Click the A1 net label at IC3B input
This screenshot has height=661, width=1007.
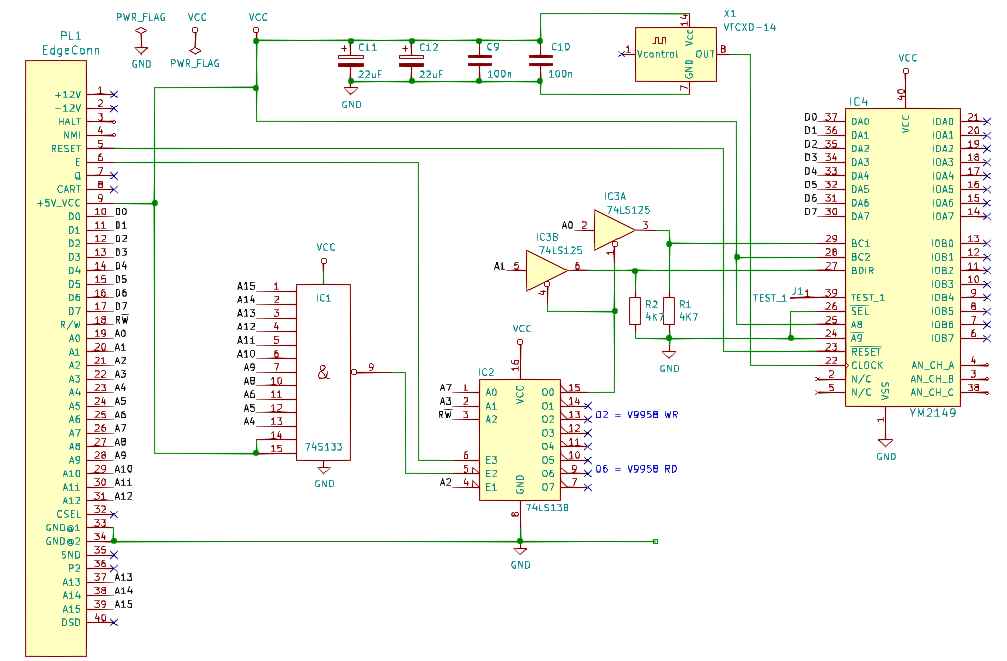(x=500, y=266)
